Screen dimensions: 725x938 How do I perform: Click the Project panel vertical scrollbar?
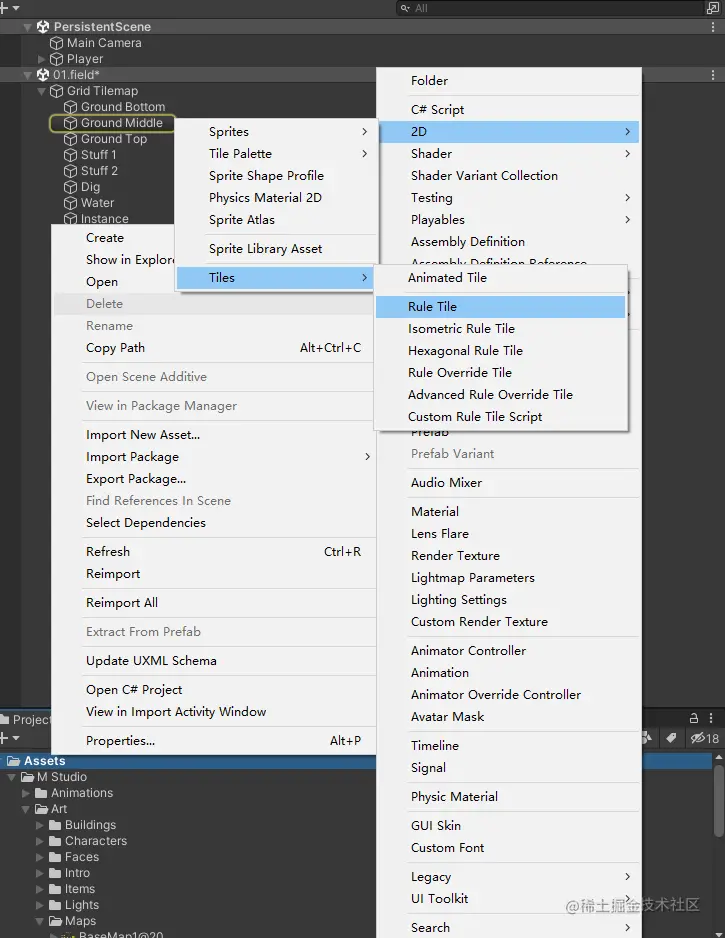click(x=718, y=802)
